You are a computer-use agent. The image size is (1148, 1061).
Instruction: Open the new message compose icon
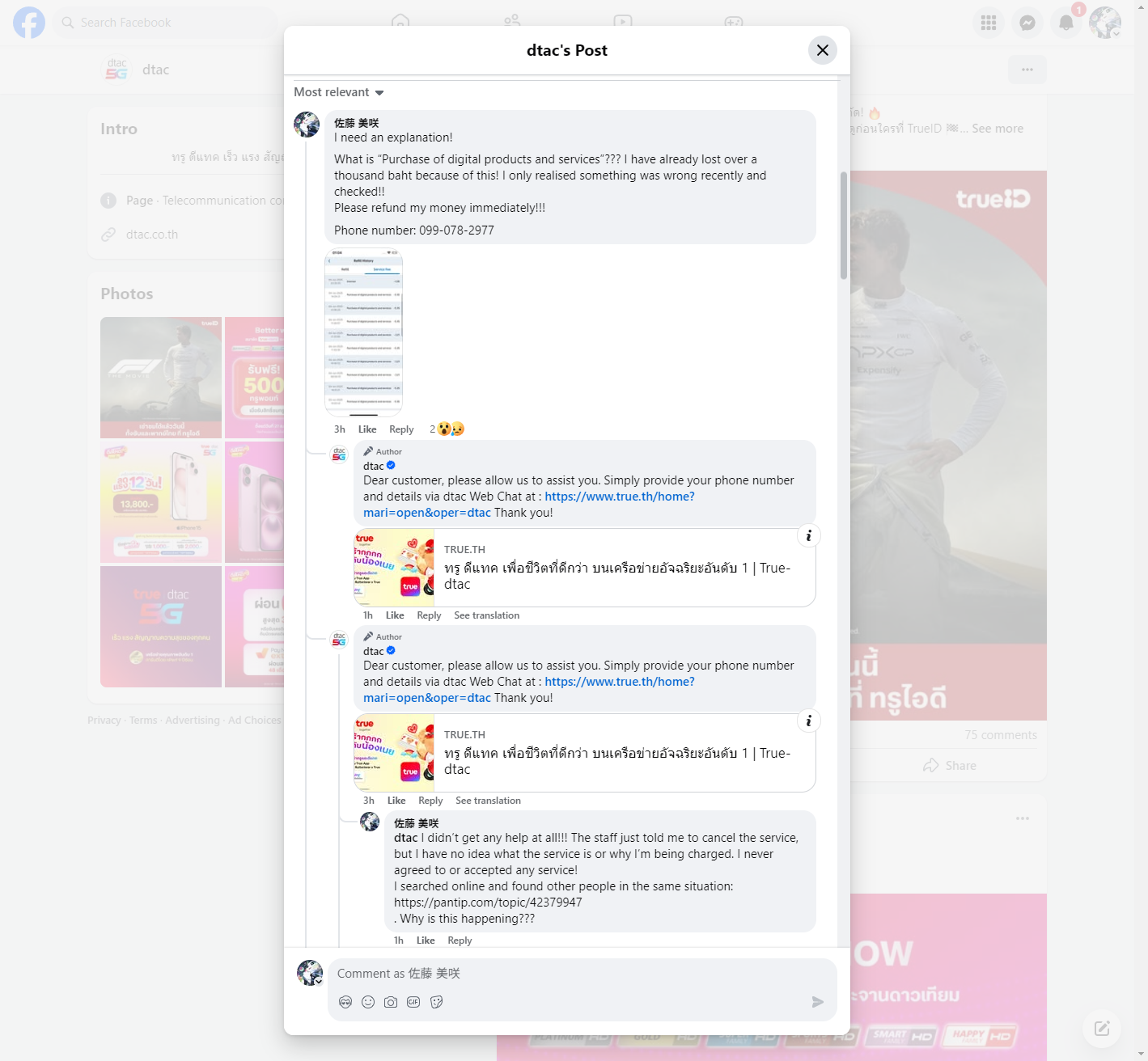(x=1102, y=1029)
